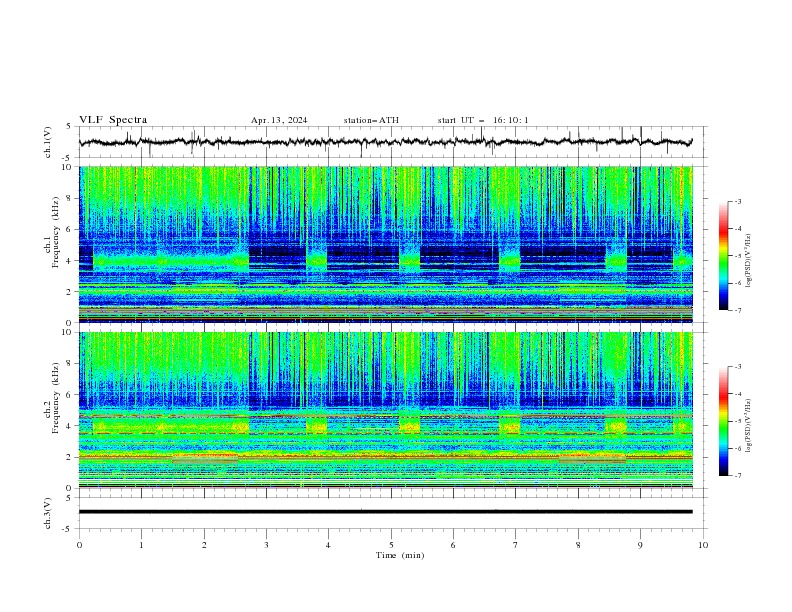Screen dimensions: 792x612
Task: Click the time axis tick label "7"
Action: coord(516,545)
